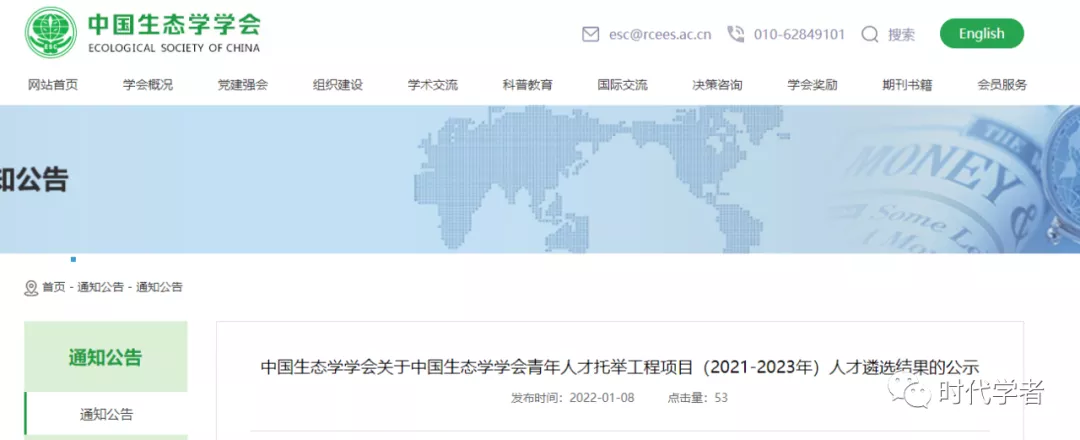Select 党建强会 in navigation bar
The image size is (1080, 440).
243,85
